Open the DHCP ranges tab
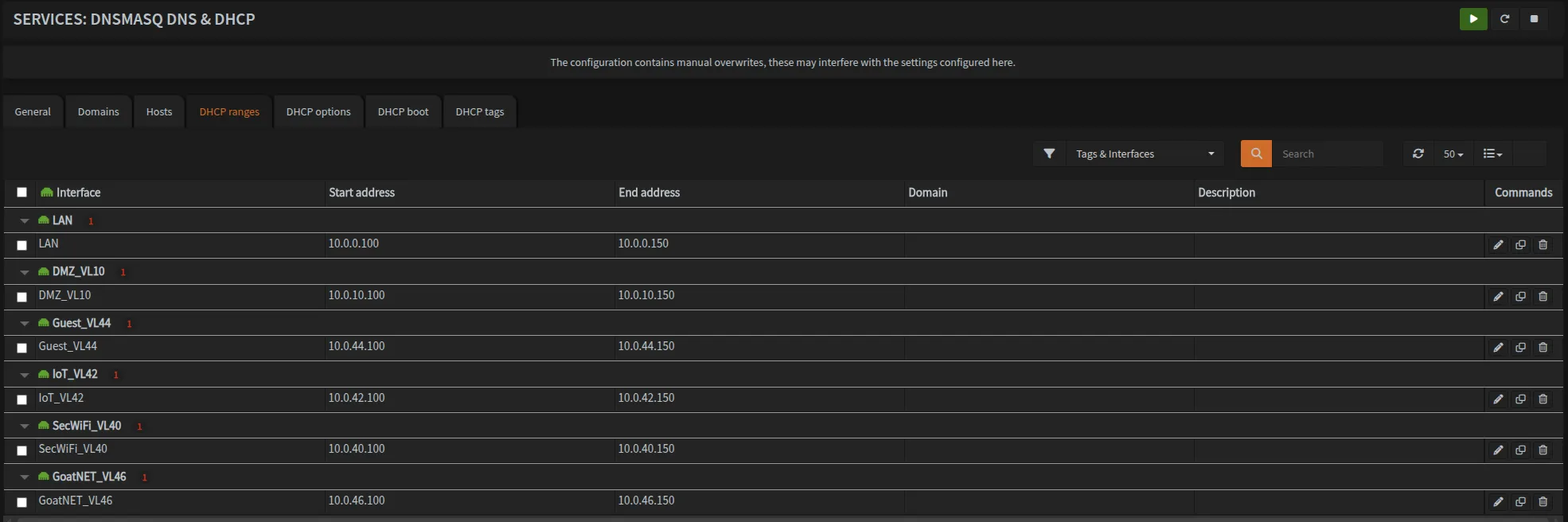This screenshot has width=1568, height=522. click(229, 112)
